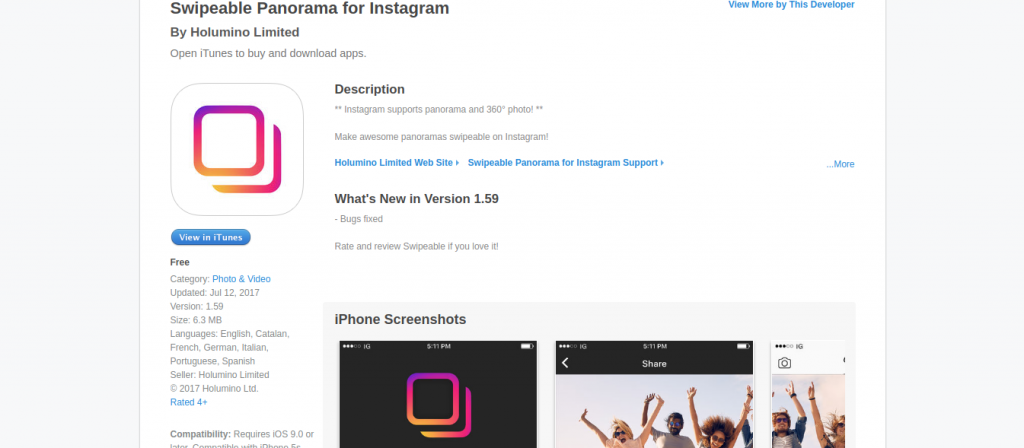Click Make awesome panoramas swipeable text
The height and width of the screenshot is (448, 1024).
coord(441,136)
